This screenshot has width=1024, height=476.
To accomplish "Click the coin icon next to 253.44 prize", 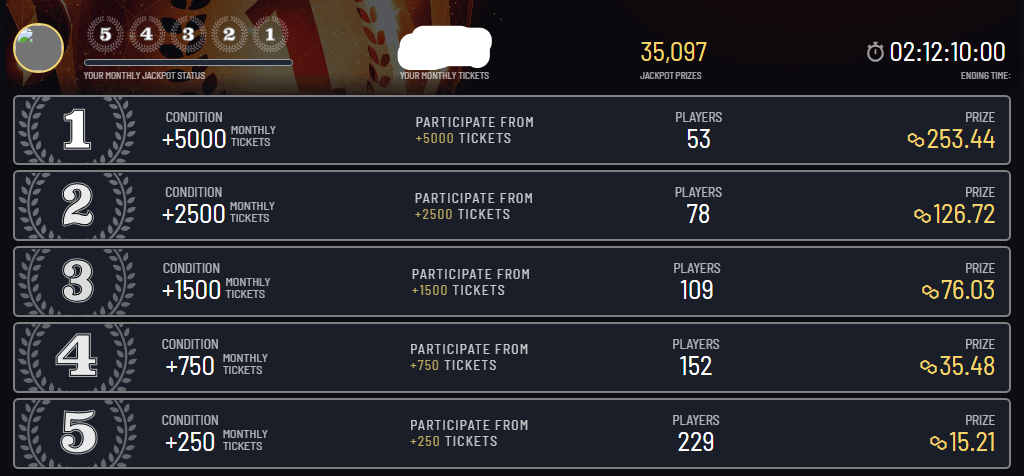I will coord(916,140).
